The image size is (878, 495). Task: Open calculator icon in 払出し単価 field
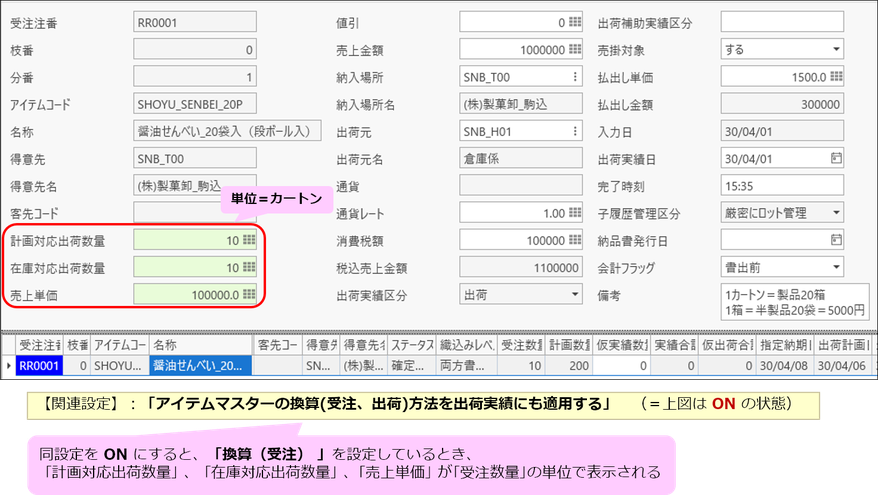pyautogui.click(x=837, y=77)
